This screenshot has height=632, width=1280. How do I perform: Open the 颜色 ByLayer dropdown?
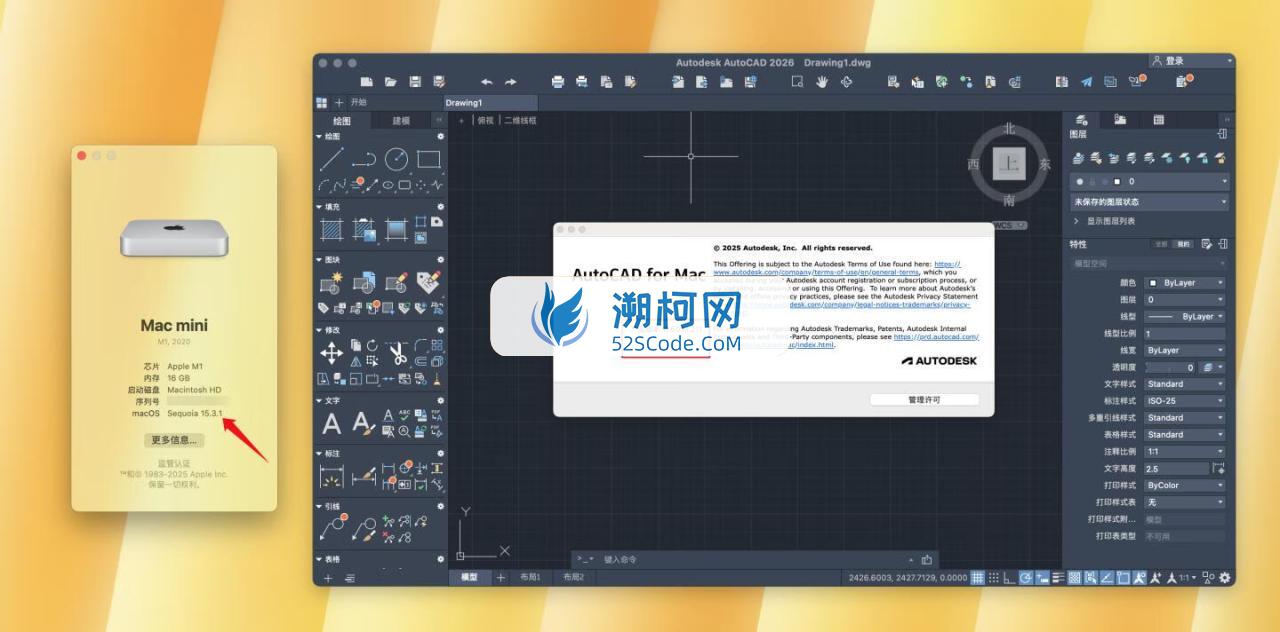1185,283
